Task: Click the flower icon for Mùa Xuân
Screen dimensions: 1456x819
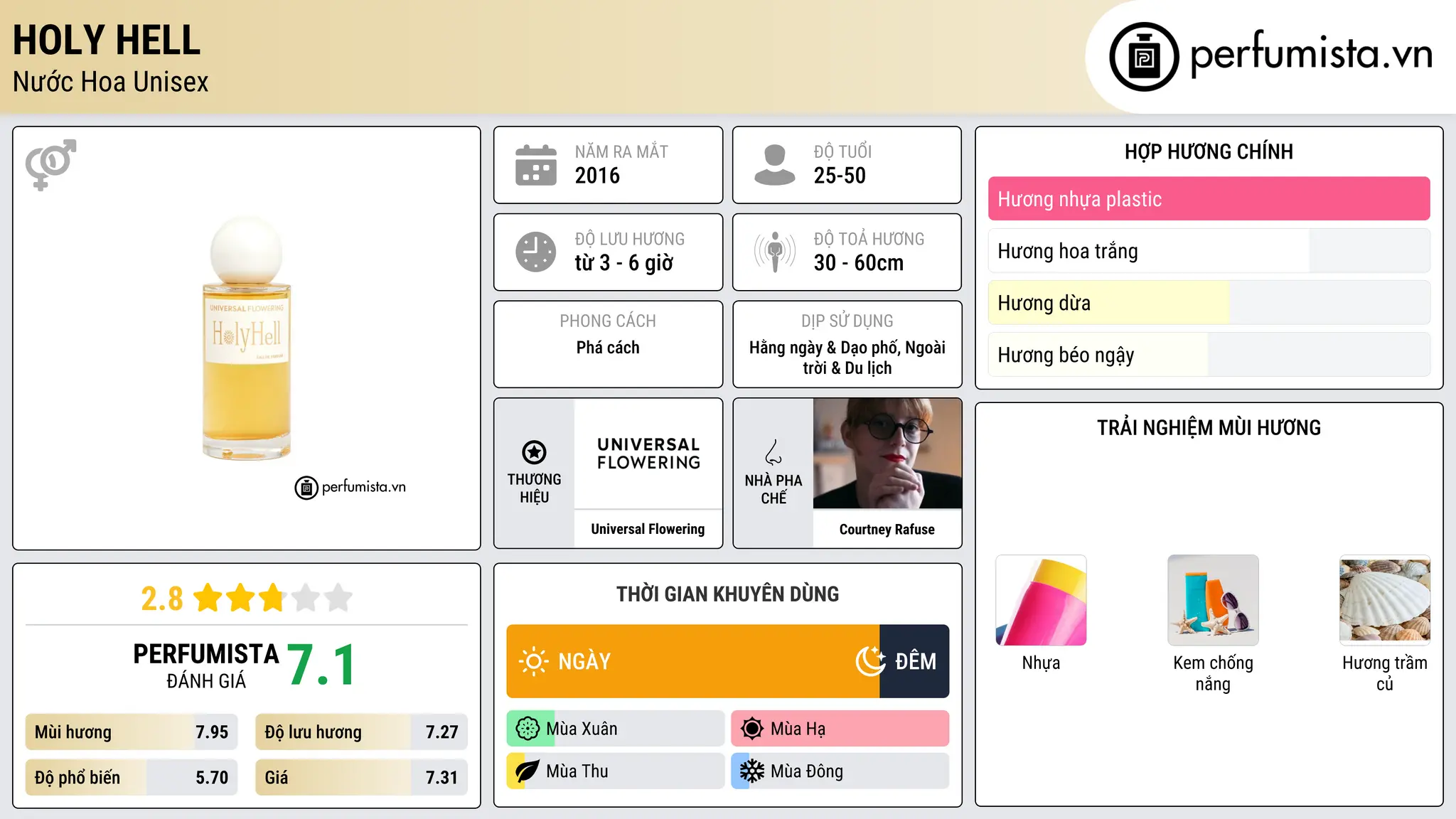Action: click(x=528, y=729)
